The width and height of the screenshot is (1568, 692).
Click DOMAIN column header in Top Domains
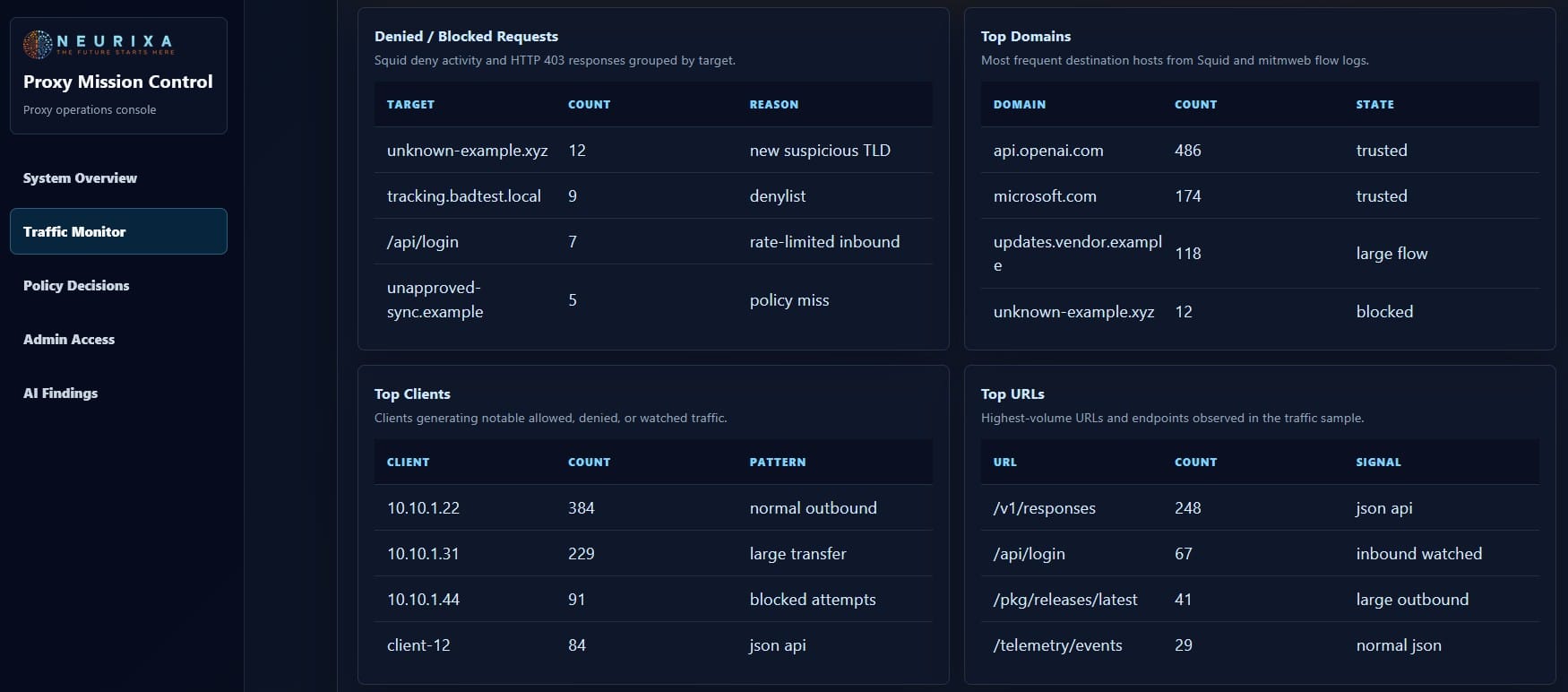point(1020,105)
